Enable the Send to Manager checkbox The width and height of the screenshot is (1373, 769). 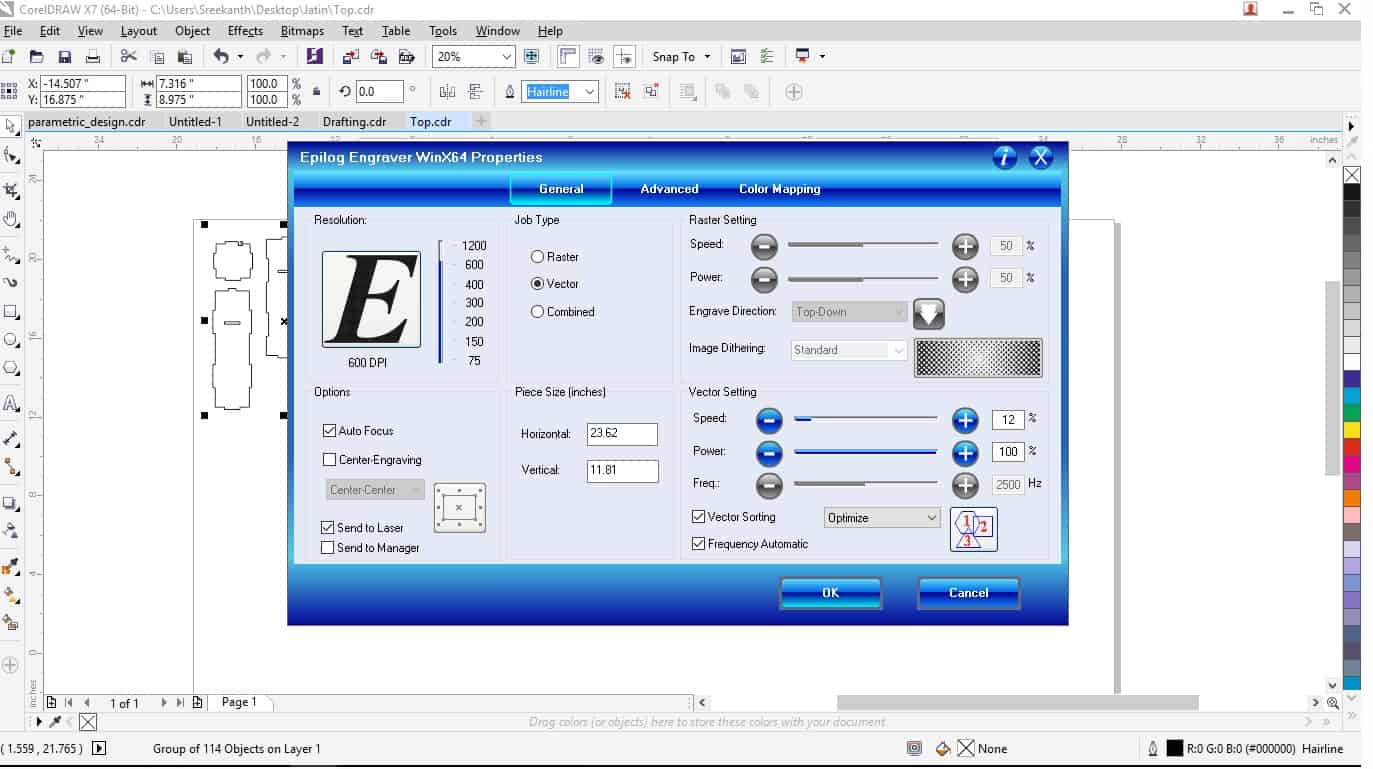[327, 548]
